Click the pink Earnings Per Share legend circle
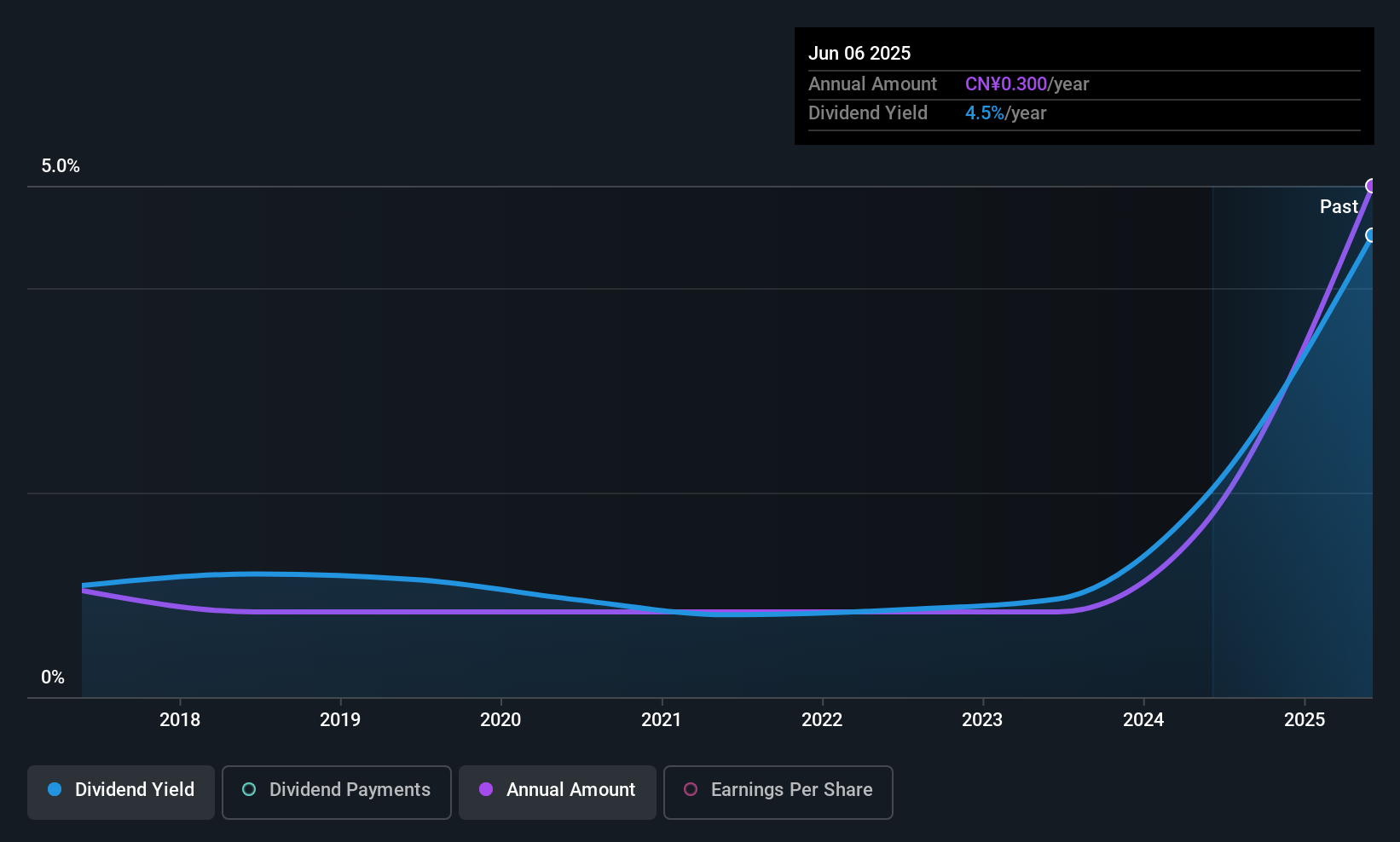This screenshot has width=1400, height=842. pyautogui.click(x=691, y=790)
